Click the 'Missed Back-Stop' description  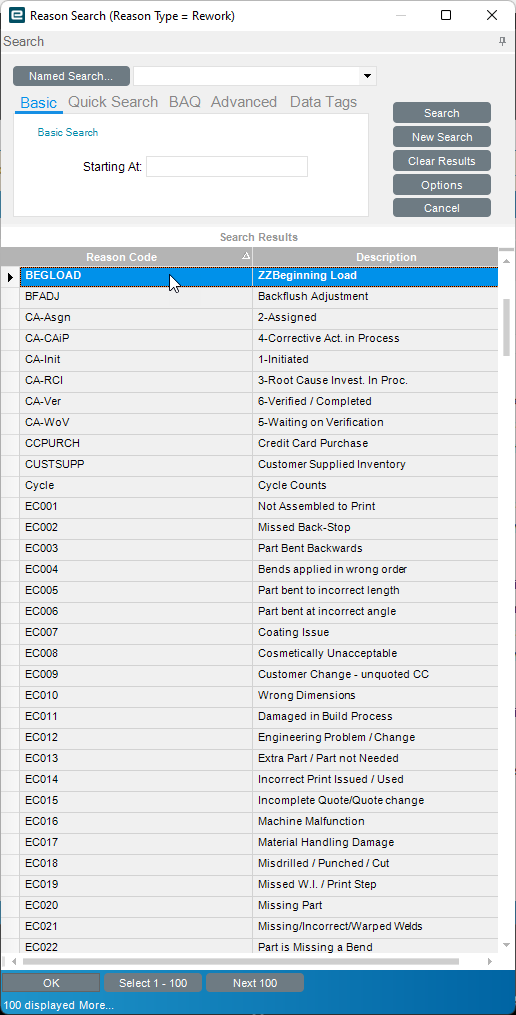304,528
